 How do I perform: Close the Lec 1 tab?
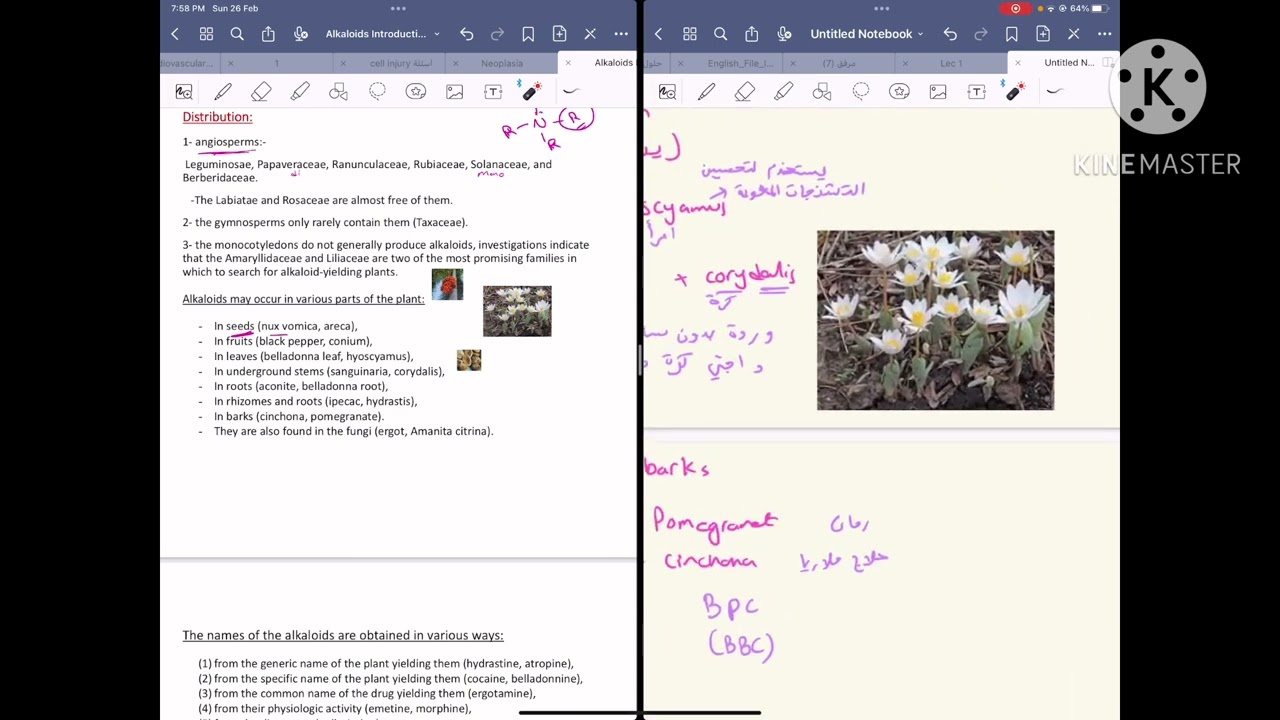[905, 63]
